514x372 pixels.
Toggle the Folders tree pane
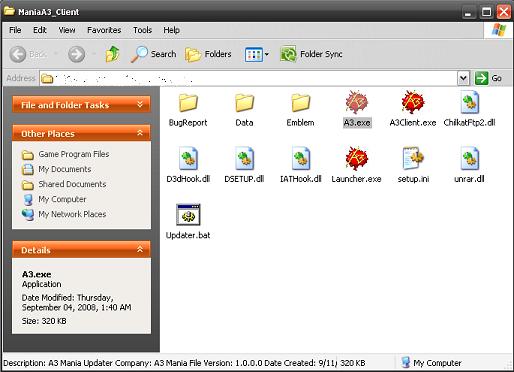click(x=208, y=54)
